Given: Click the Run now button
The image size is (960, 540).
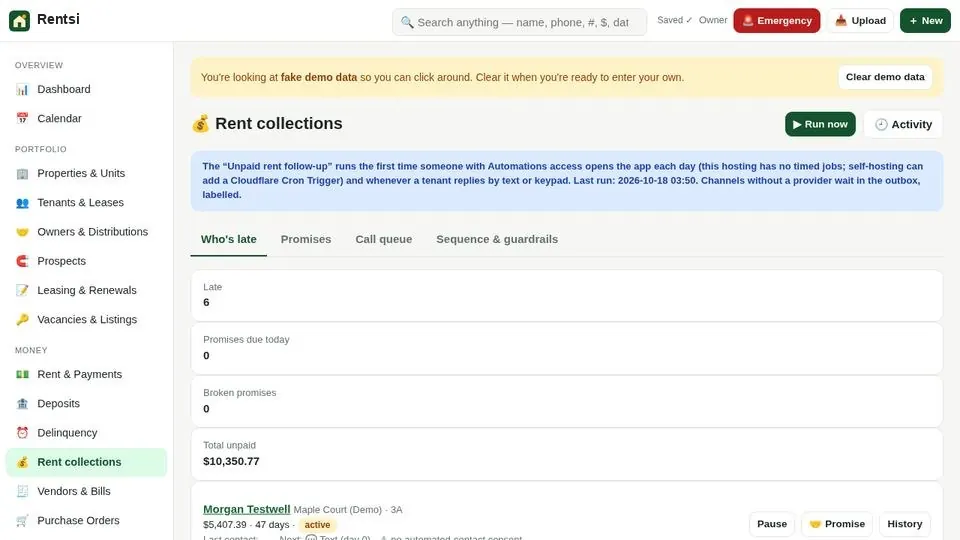Looking at the screenshot, I should (820, 124).
